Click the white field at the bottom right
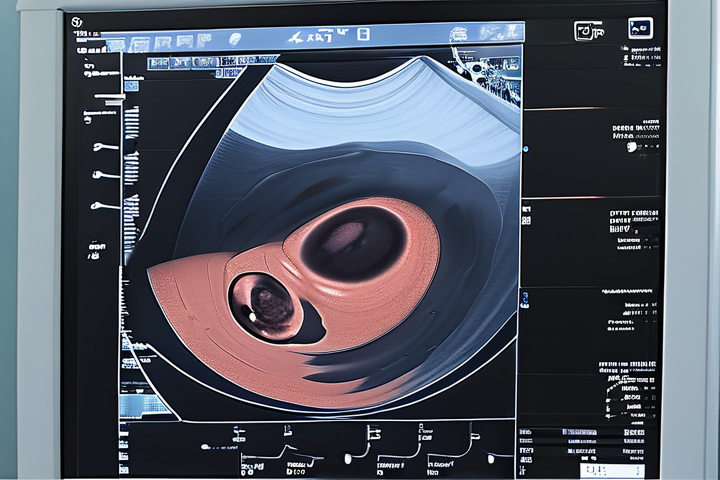Image resolution: width=720 pixels, height=480 pixels. click(x=611, y=469)
